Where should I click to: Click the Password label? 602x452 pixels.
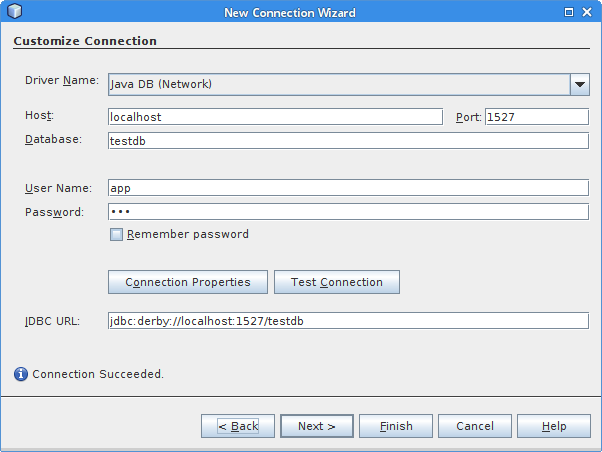click(x=54, y=212)
